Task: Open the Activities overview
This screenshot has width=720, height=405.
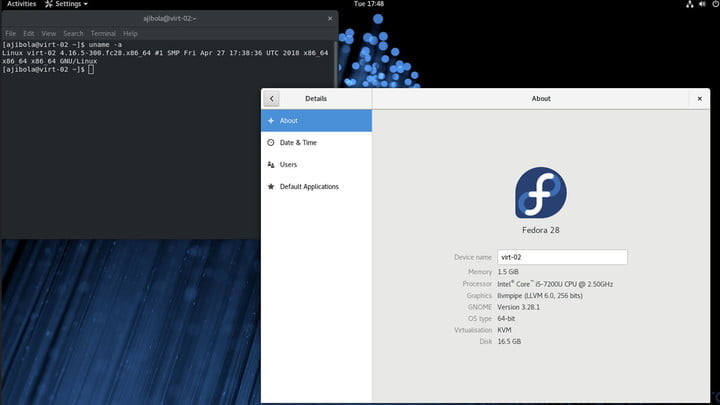Action: 22,4
